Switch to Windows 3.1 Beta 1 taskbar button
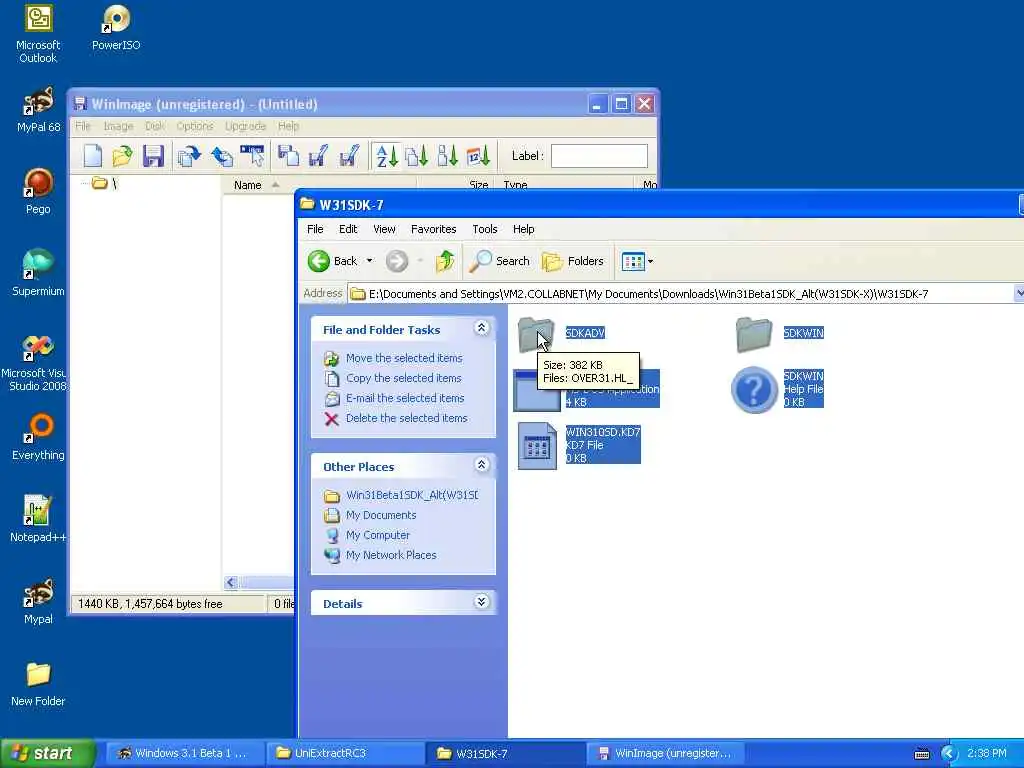This screenshot has height=768, width=1024. (x=183, y=753)
